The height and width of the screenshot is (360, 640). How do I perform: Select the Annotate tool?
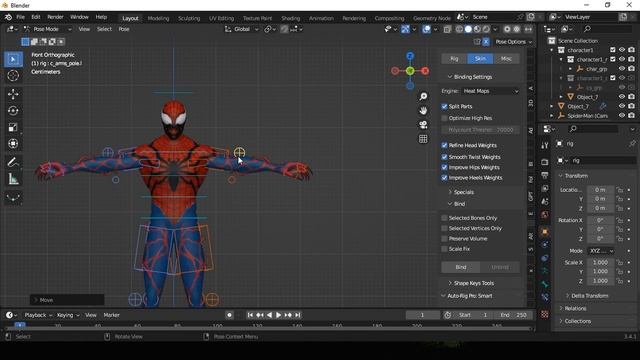point(13,162)
